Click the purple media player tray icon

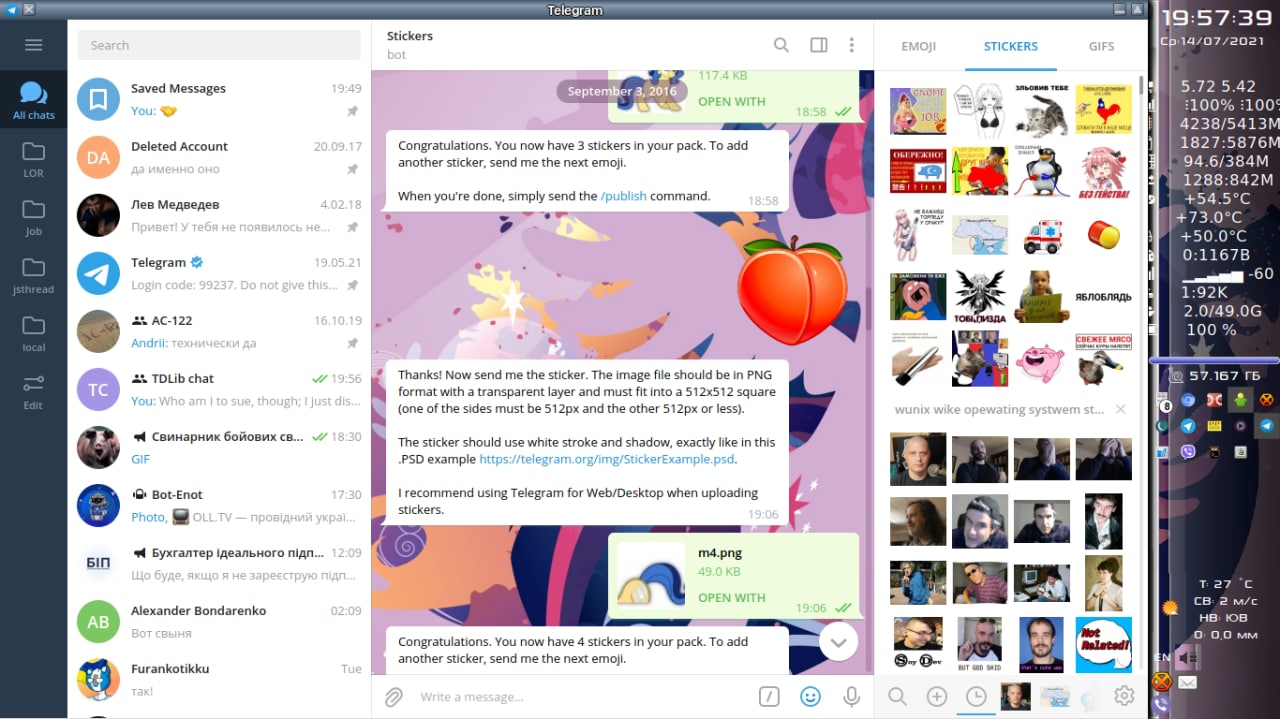pos(1240,425)
